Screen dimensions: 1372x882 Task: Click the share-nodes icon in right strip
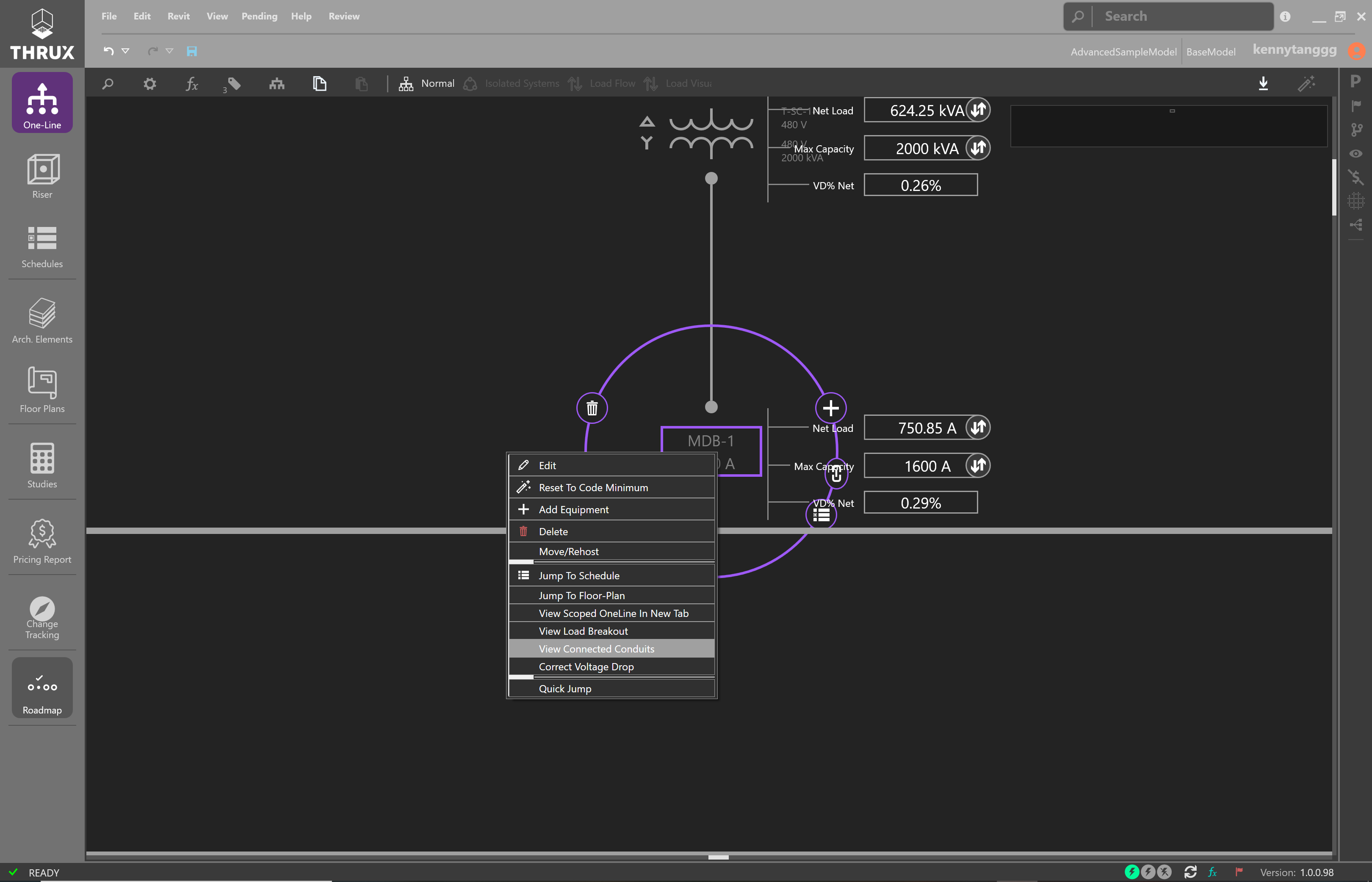coord(1355,224)
